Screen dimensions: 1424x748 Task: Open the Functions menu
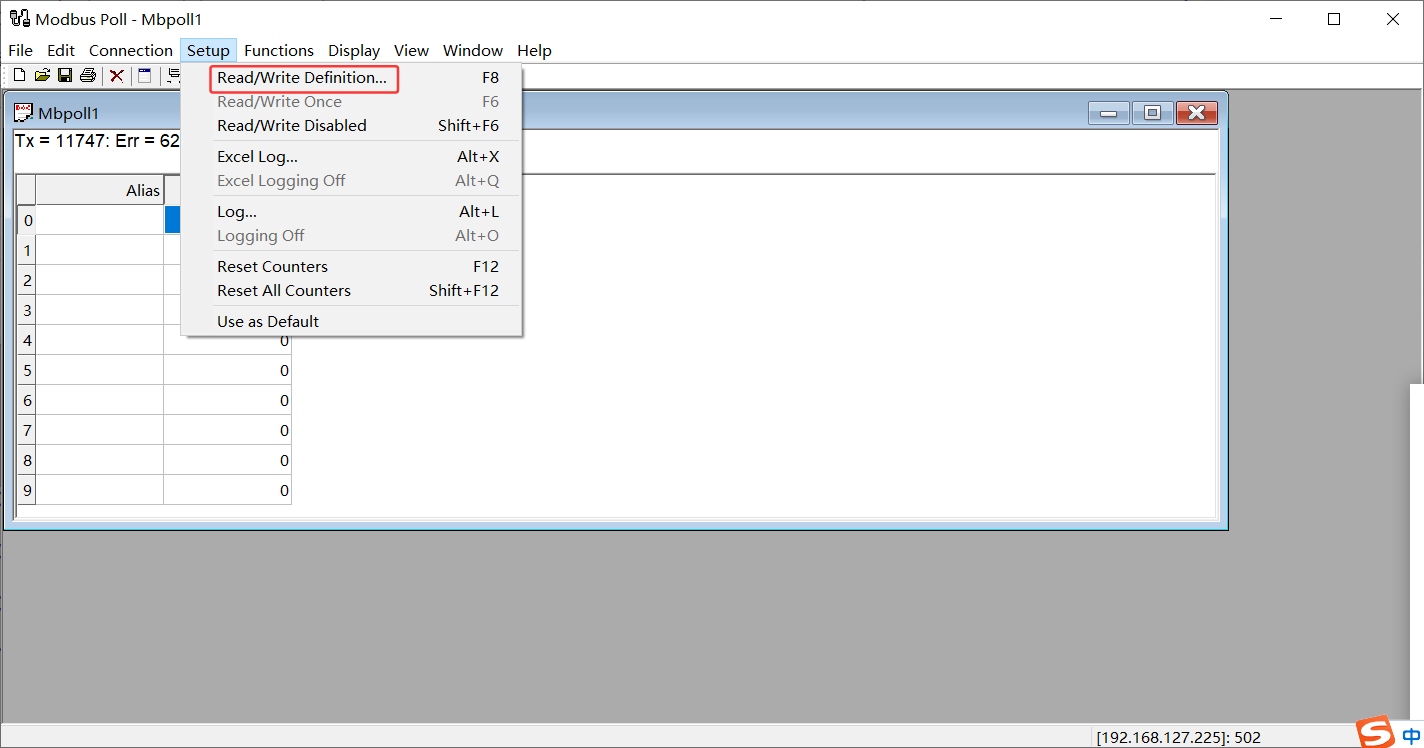(x=279, y=50)
